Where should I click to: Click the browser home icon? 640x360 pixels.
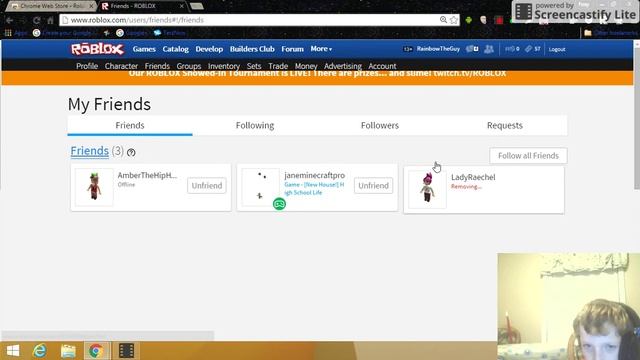pos(50,20)
